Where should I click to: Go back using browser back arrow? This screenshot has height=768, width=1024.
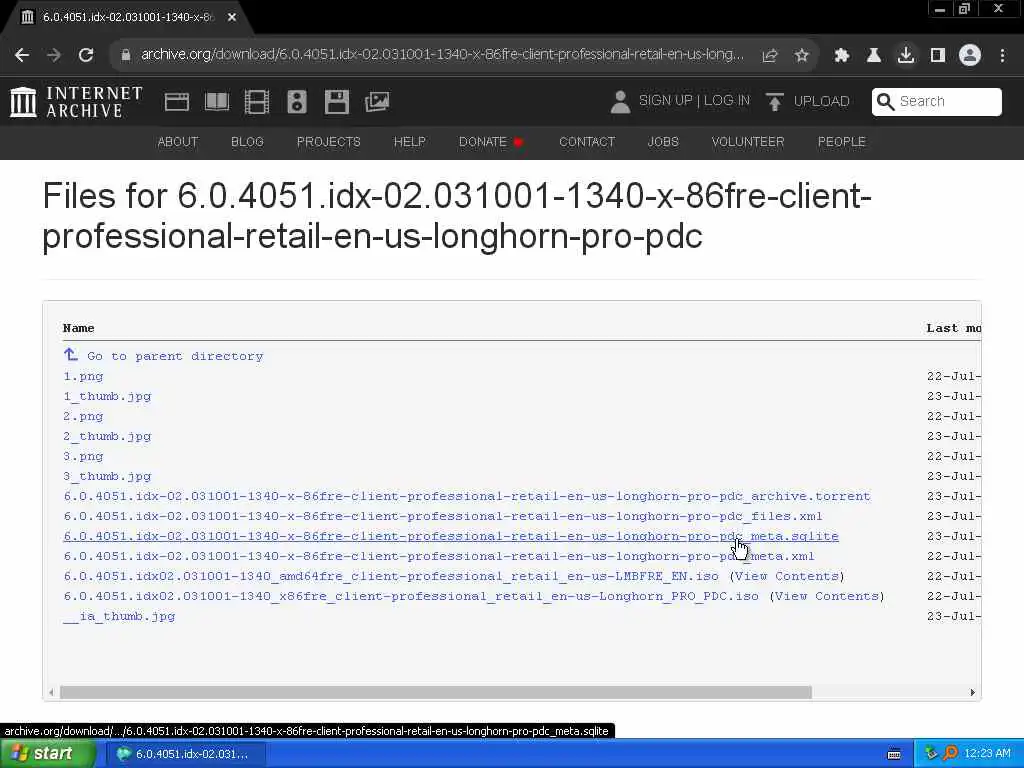click(x=22, y=55)
